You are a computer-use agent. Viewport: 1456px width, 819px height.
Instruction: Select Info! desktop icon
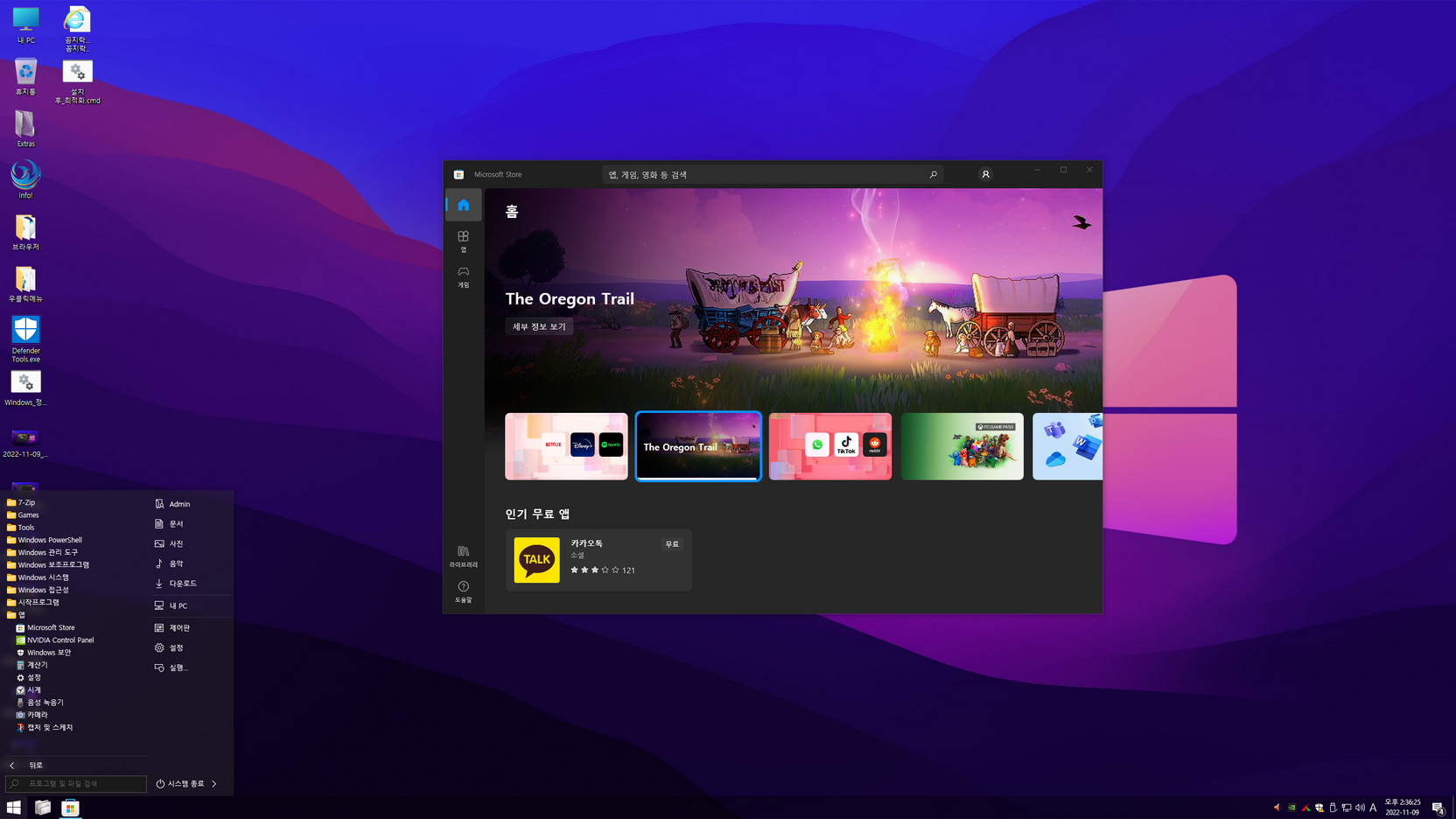click(x=25, y=179)
